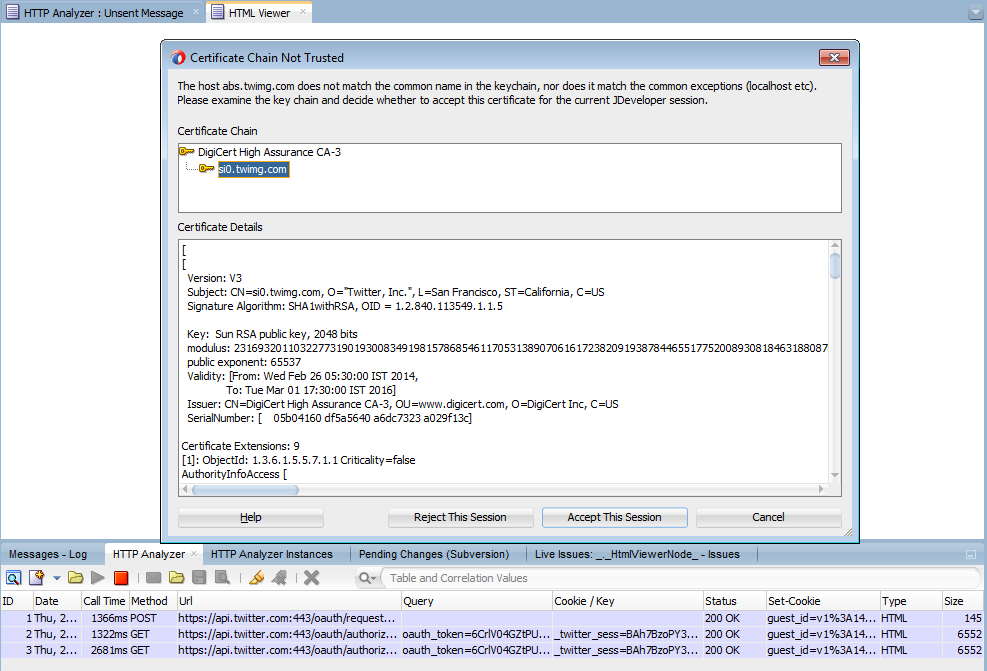This screenshot has width=987, height=671.
Task: Close the HTML Viewer tab
Action: click(303, 12)
